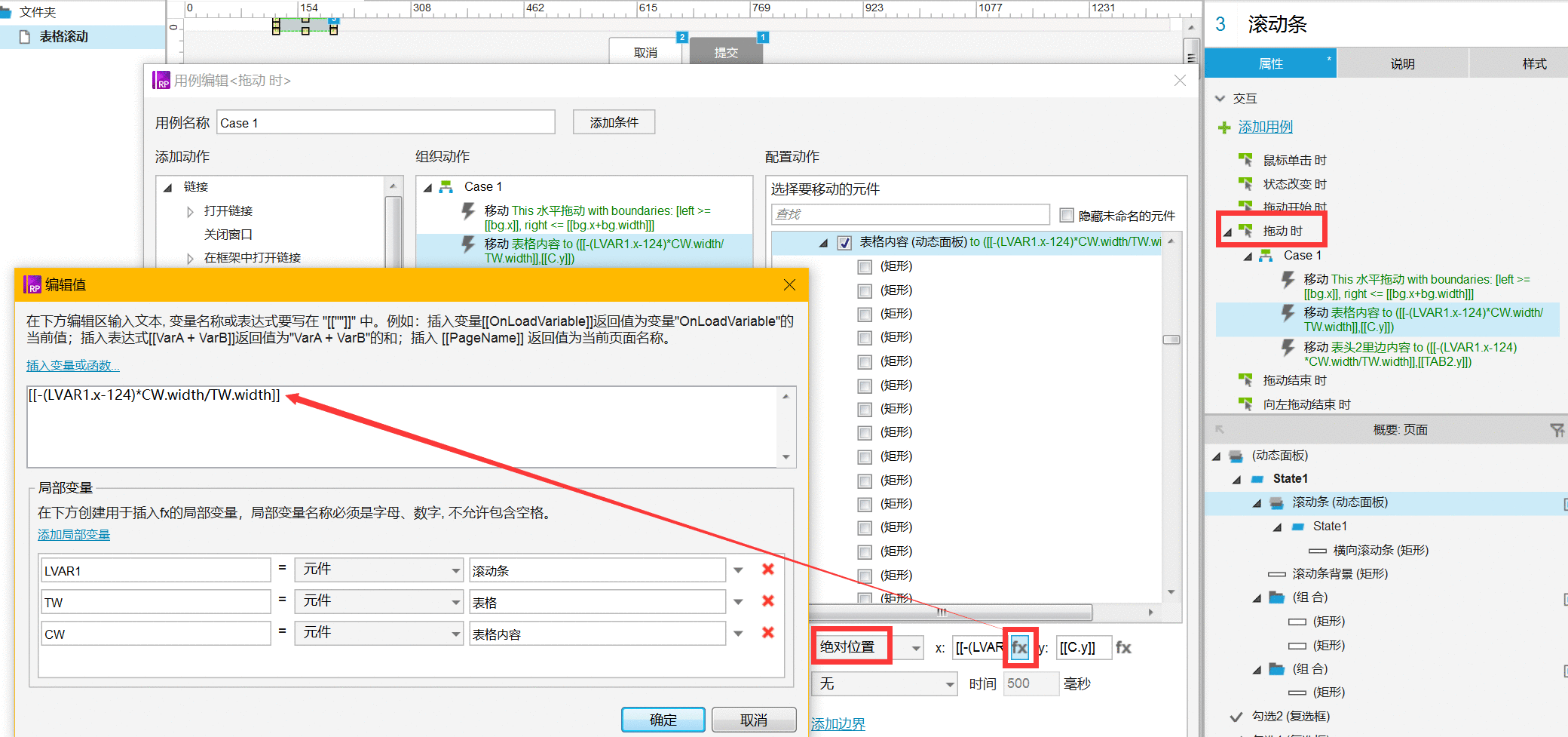Click 取消 in 编辑值 dialog
The image size is (1568, 737).
pyautogui.click(x=754, y=720)
